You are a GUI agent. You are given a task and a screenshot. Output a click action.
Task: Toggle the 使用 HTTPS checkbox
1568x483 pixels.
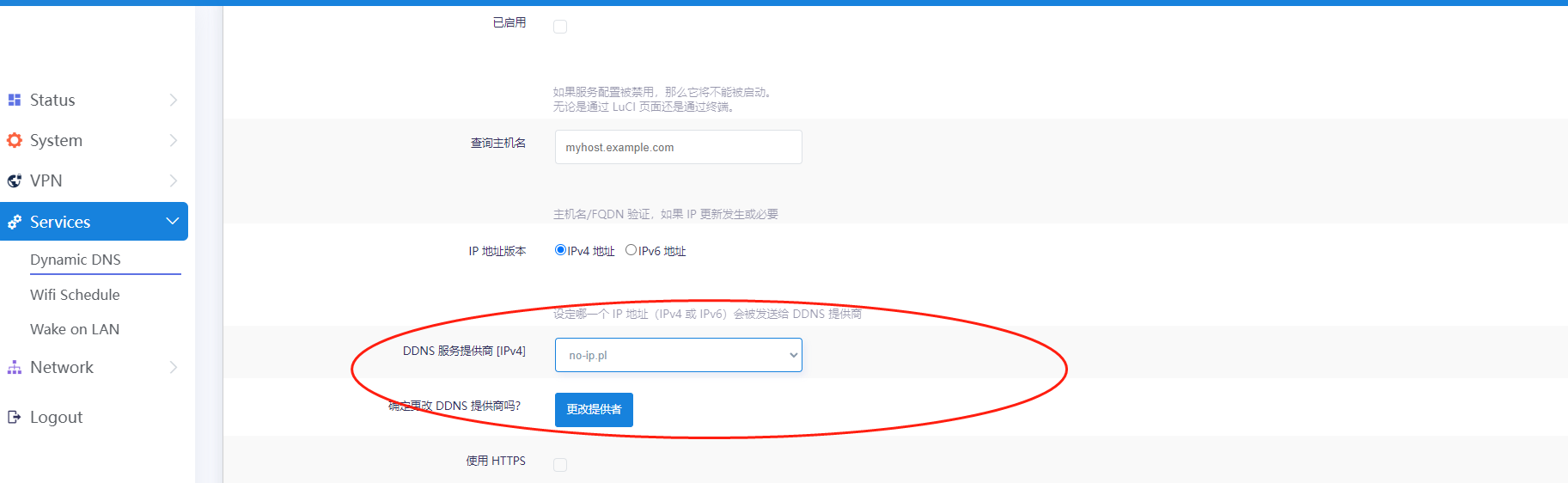click(x=560, y=465)
